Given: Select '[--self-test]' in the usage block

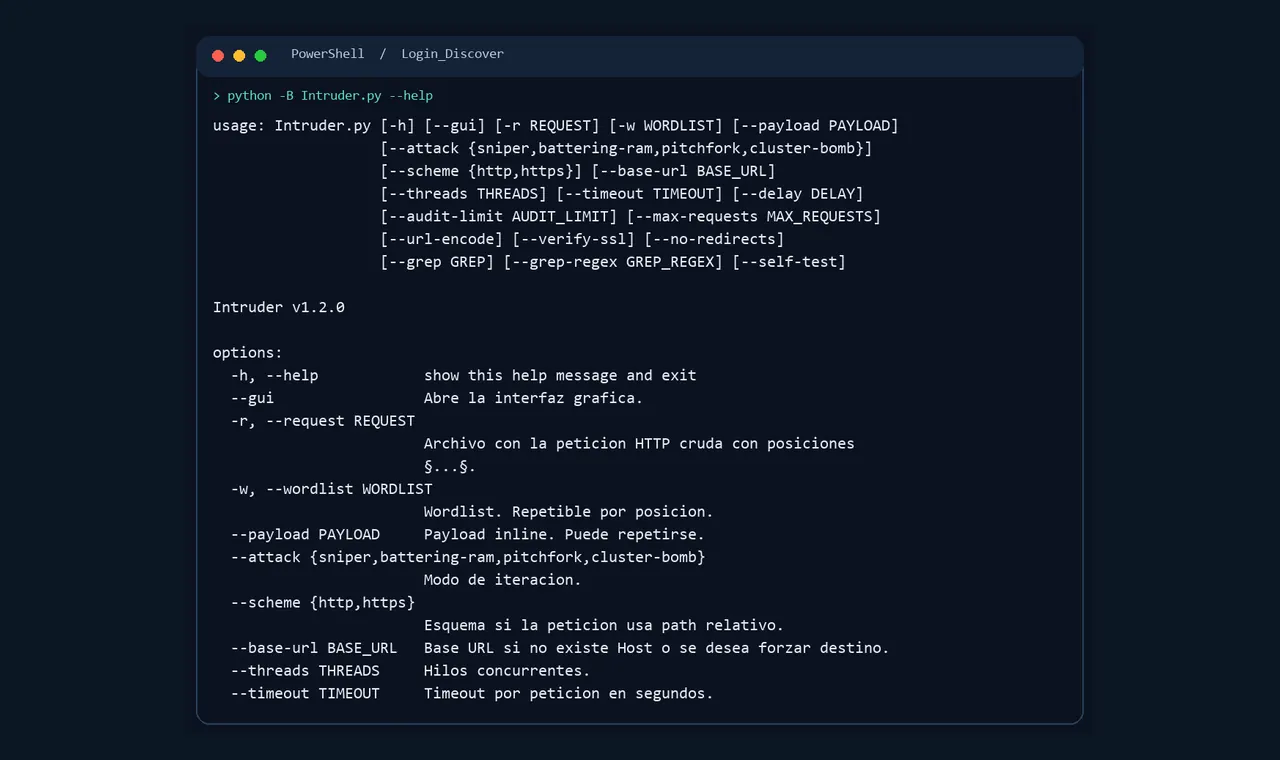Looking at the screenshot, I should (x=789, y=262).
